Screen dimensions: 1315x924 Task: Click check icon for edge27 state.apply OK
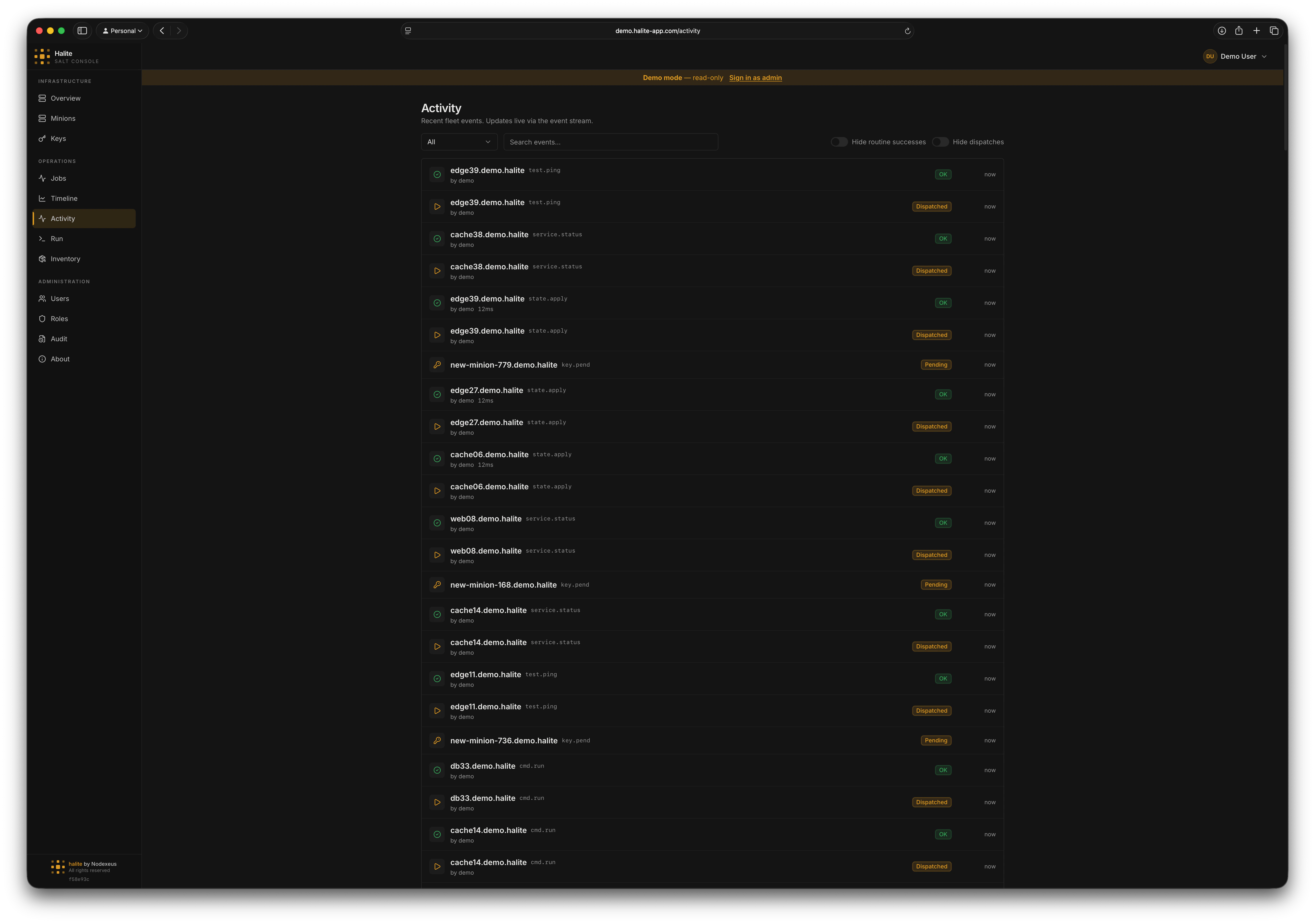click(x=437, y=394)
